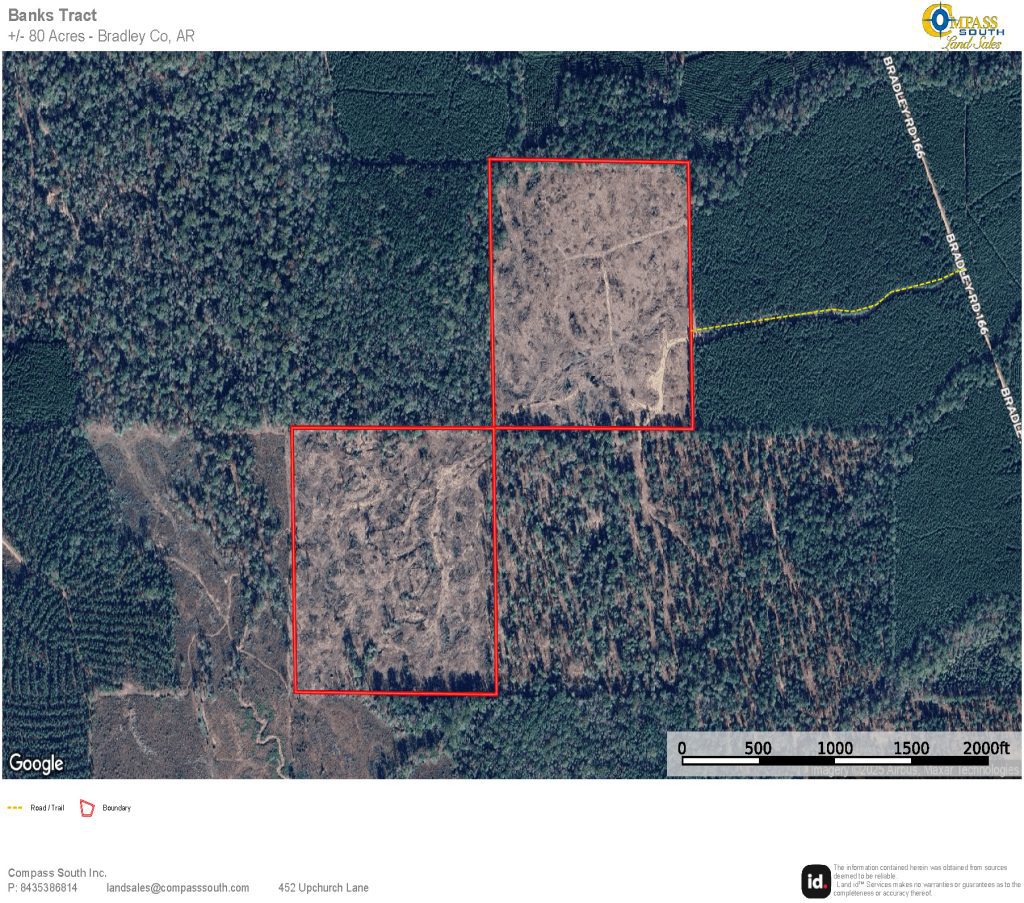1024x903 pixels.
Task: Click the corner where both parcels meet
Action: (x=493, y=427)
